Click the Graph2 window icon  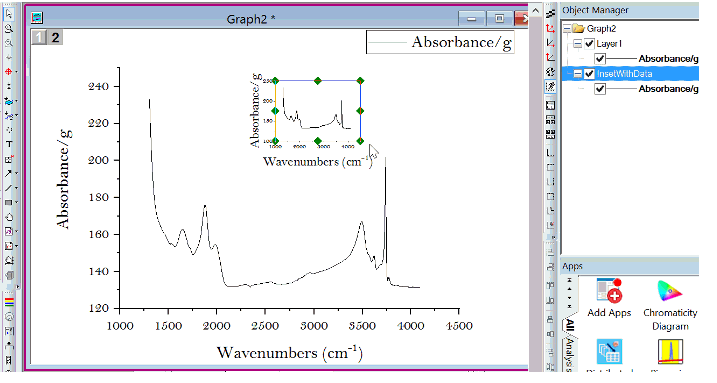37,18
